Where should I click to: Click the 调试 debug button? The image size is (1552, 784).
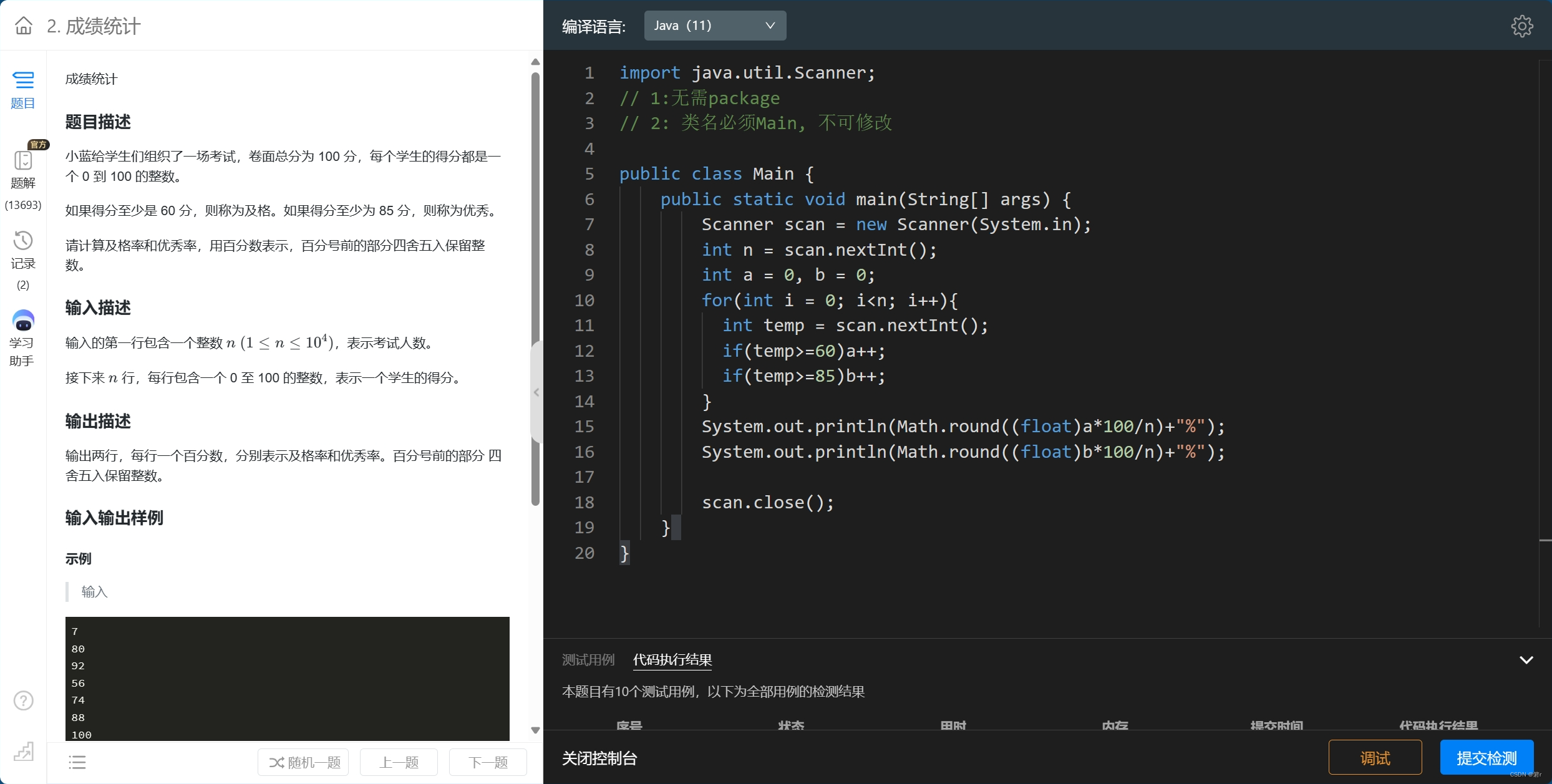tap(1375, 758)
